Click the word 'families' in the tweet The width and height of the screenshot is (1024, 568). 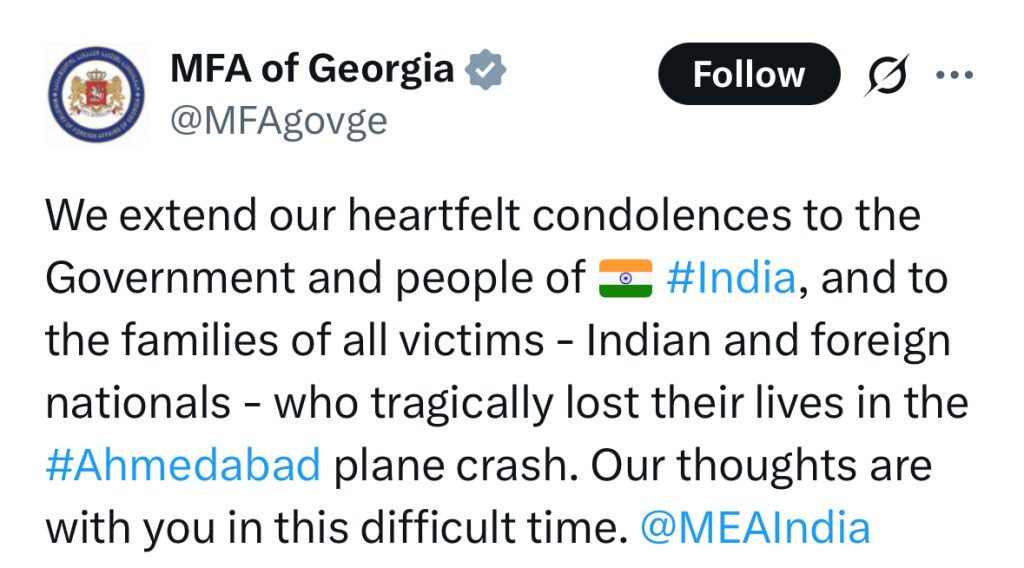[x=200, y=340]
